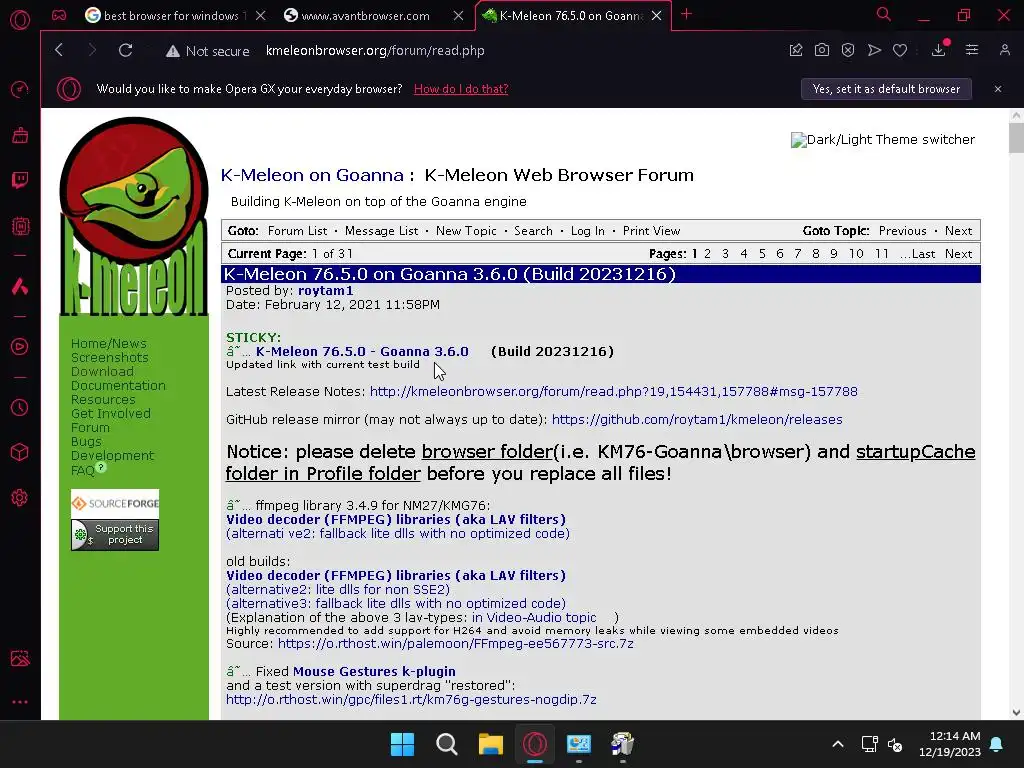The width and height of the screenshot is (1024, 768).
Task: Open Message List in Goto bar
Action: point(381,231)
